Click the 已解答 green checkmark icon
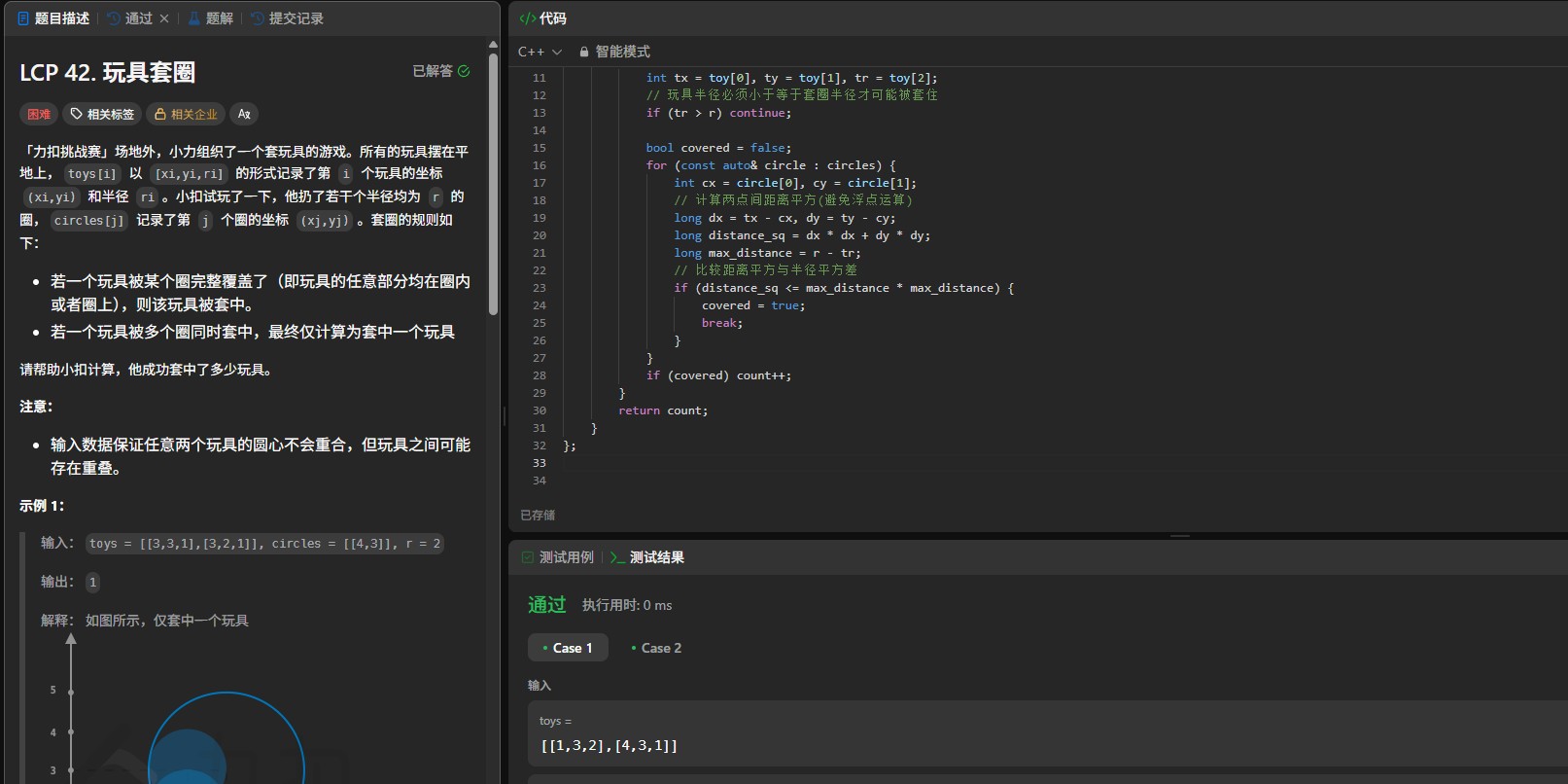 click(464, 71)
